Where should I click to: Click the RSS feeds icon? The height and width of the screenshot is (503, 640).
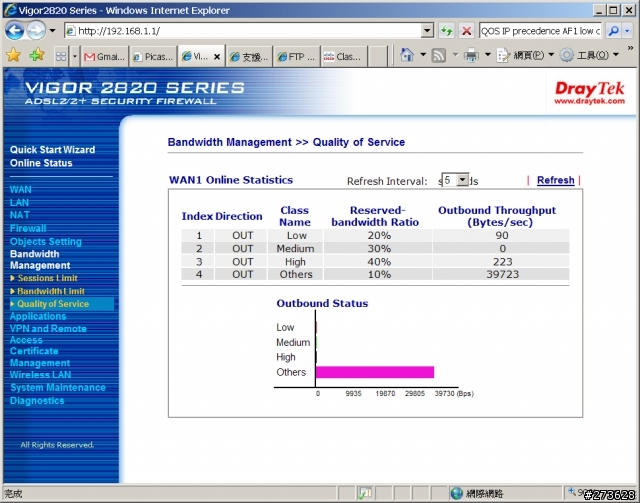pyautogui.click(x=439, y=55)
